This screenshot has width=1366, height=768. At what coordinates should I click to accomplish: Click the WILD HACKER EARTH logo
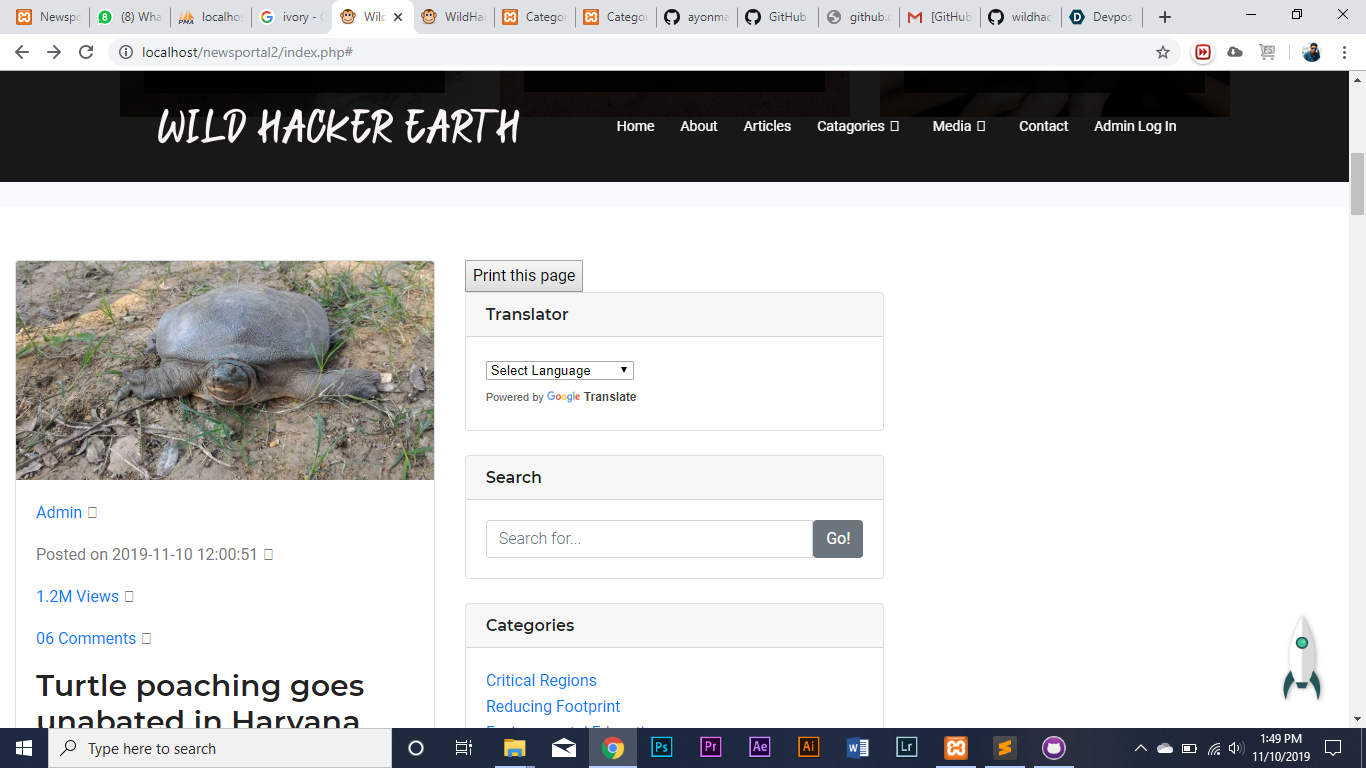(x=338, y=127)
